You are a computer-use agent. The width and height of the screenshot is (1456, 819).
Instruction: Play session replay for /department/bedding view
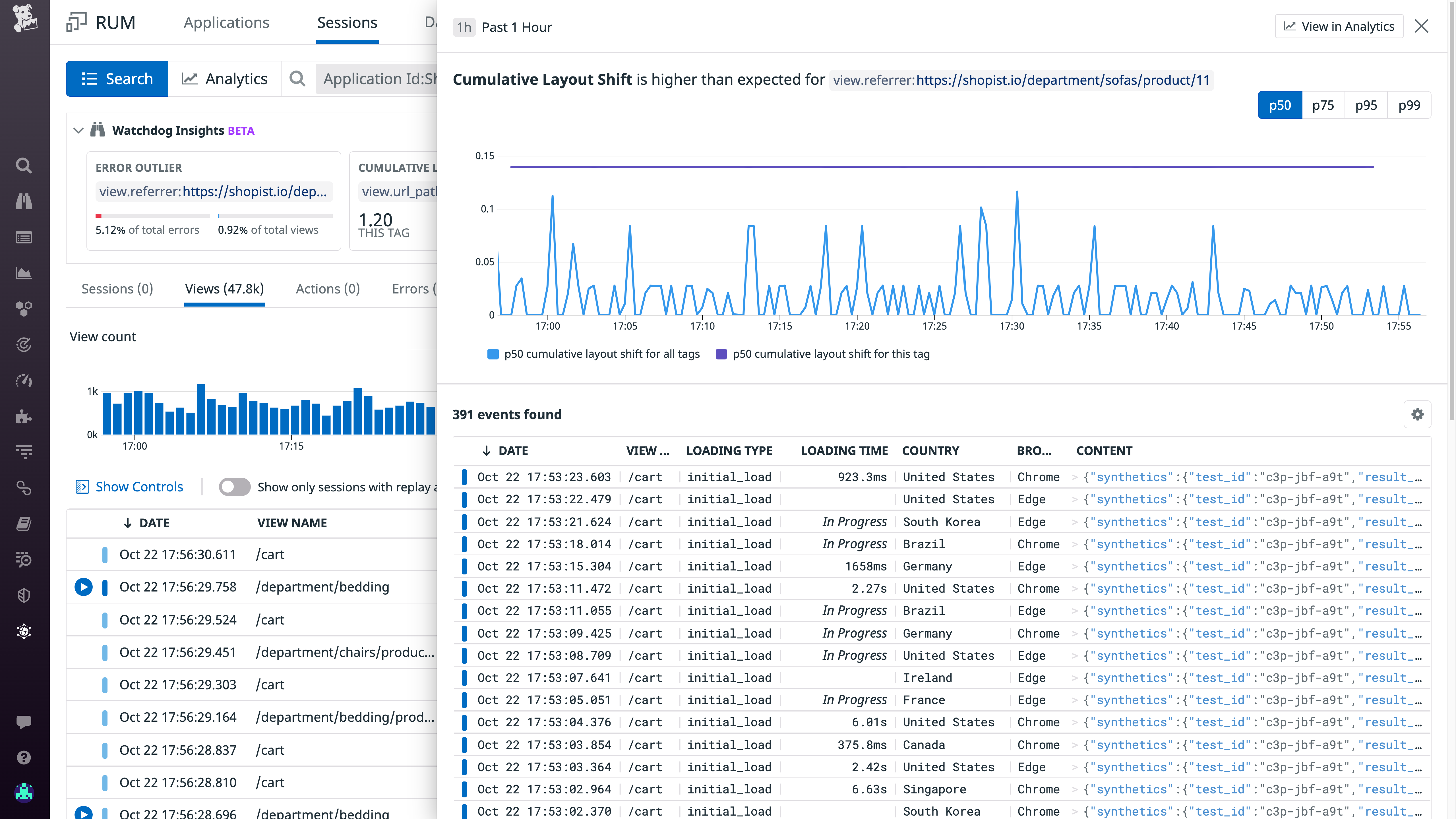coord(84,587)
